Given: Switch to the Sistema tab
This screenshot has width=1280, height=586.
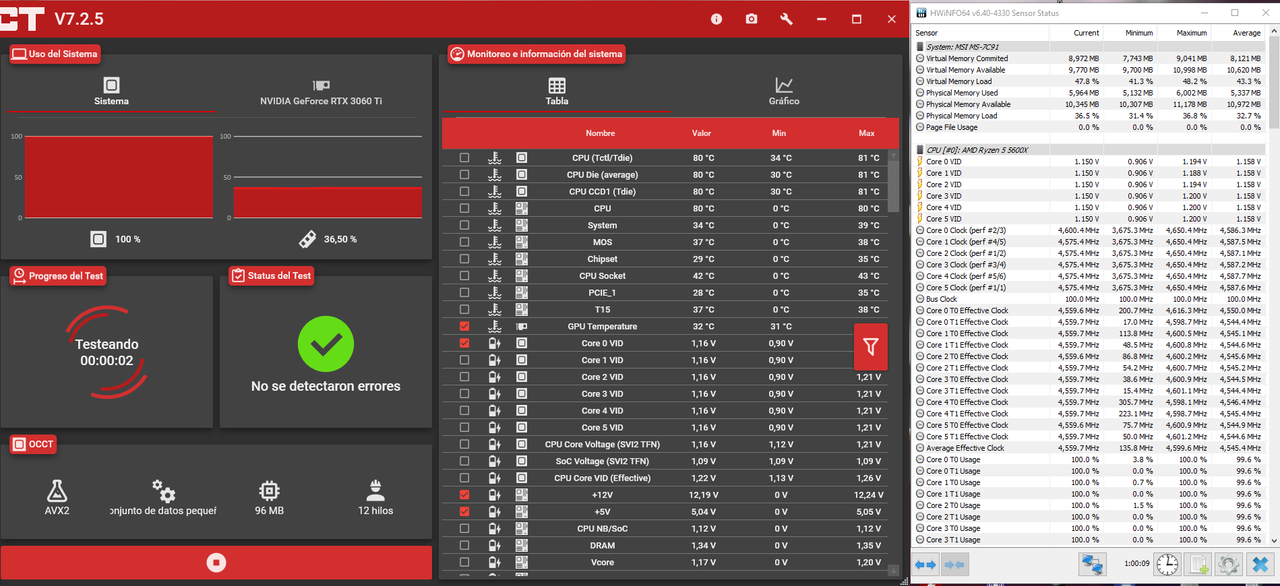Looking at the screenshot, I should (x=111, y=93).
